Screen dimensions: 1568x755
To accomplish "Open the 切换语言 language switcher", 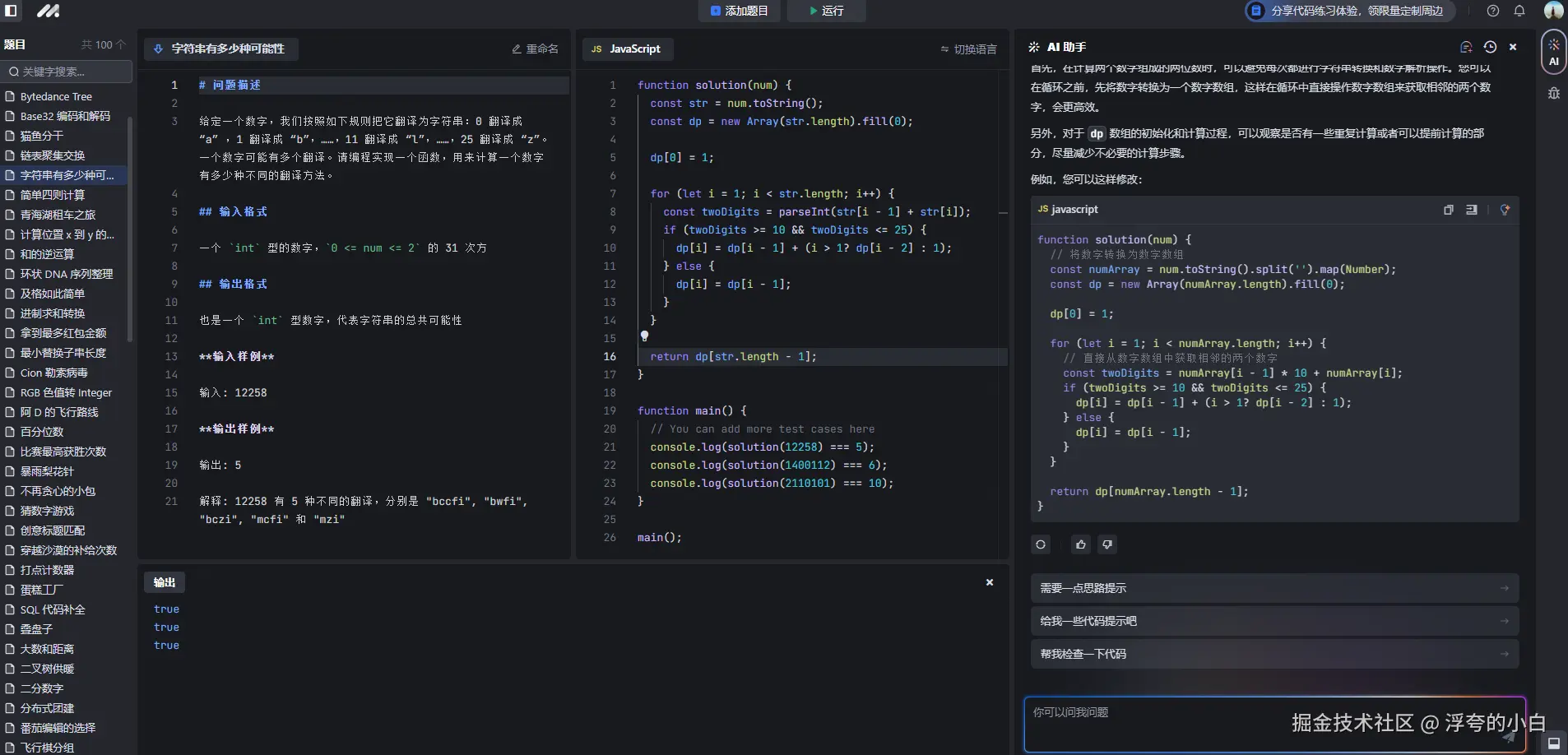I will point(968,49).
